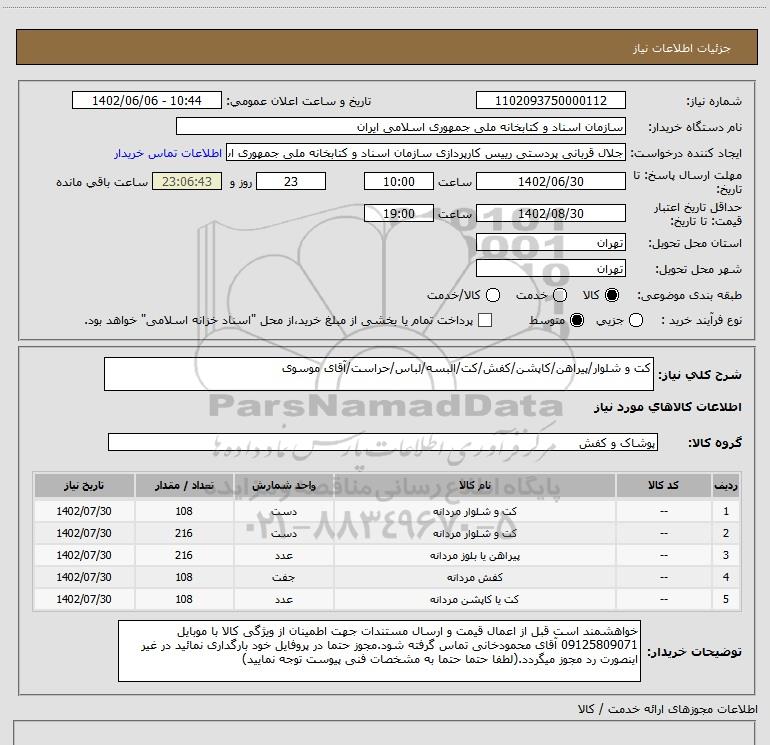Click remaining days field showing 23
Screen dimensions: 770x745
[x=291, y=181]
